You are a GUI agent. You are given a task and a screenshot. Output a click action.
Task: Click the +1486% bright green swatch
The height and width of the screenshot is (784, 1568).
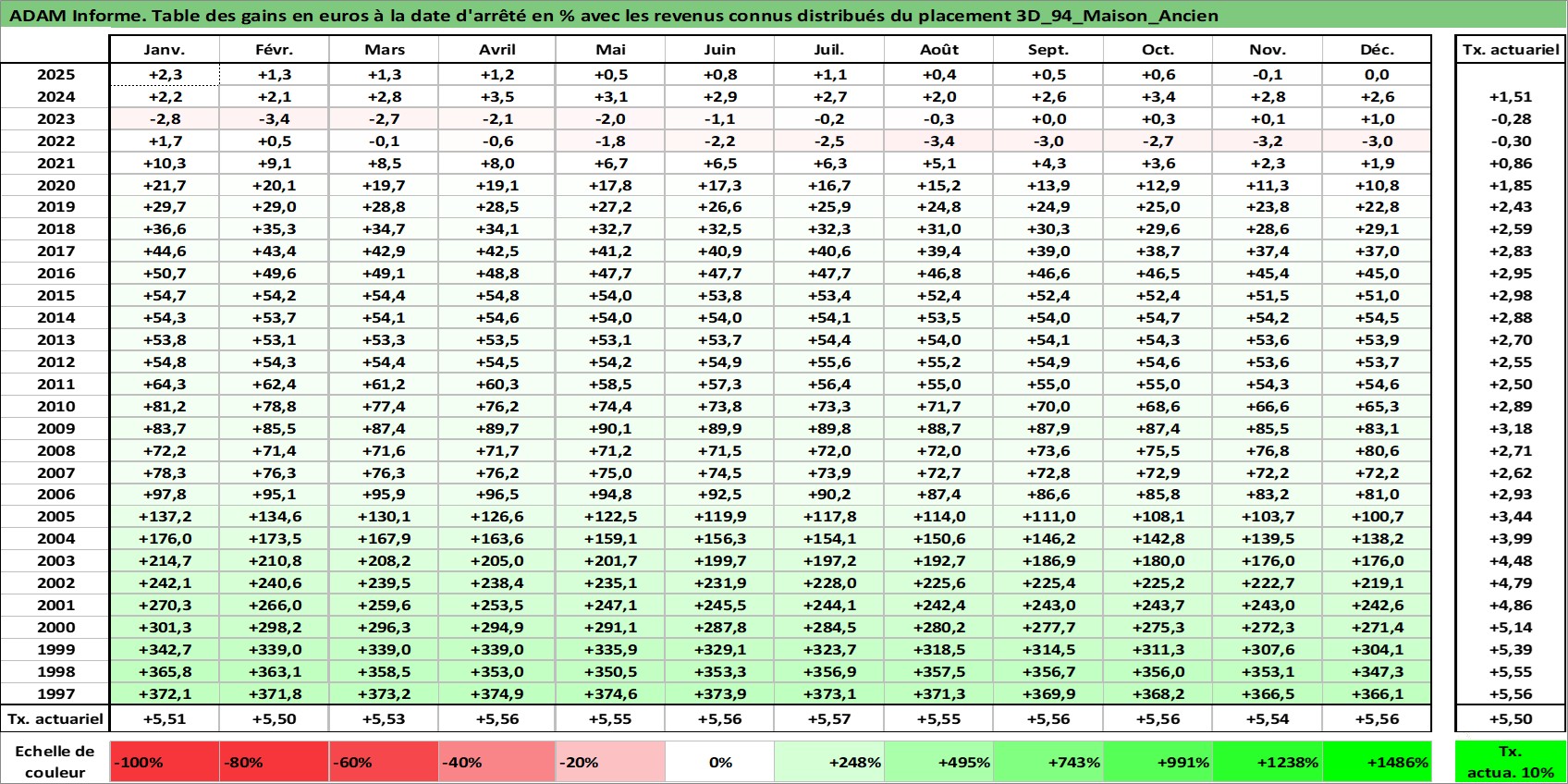coord(1377,762)
